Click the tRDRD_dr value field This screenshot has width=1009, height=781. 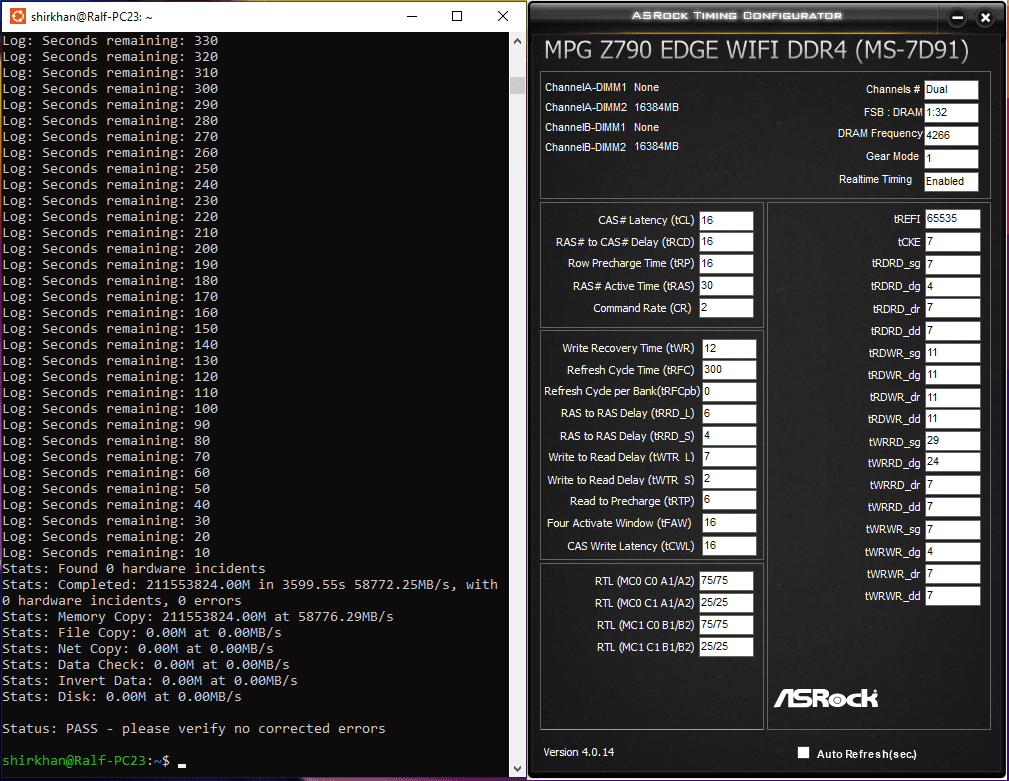point(953,308)
